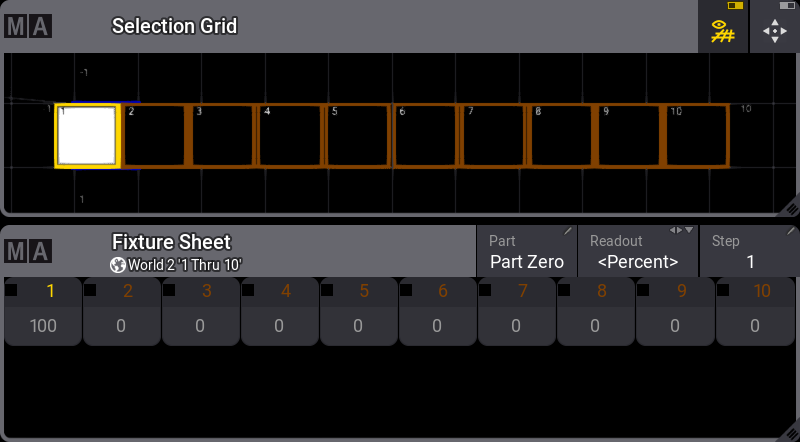Toggle the black square on fixture 5 cell
Screen dimensions: 800x442
tap(327, 290)
